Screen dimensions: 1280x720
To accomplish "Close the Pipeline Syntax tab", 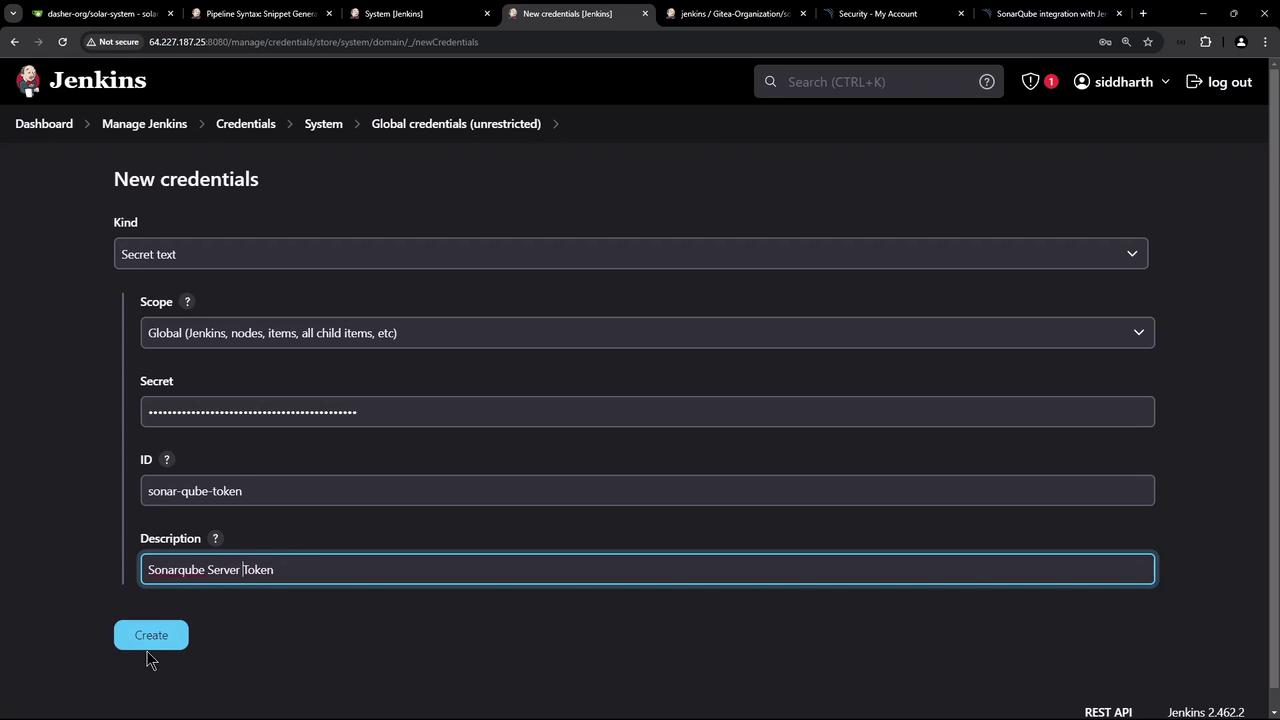I will click(x=329, y=14).
